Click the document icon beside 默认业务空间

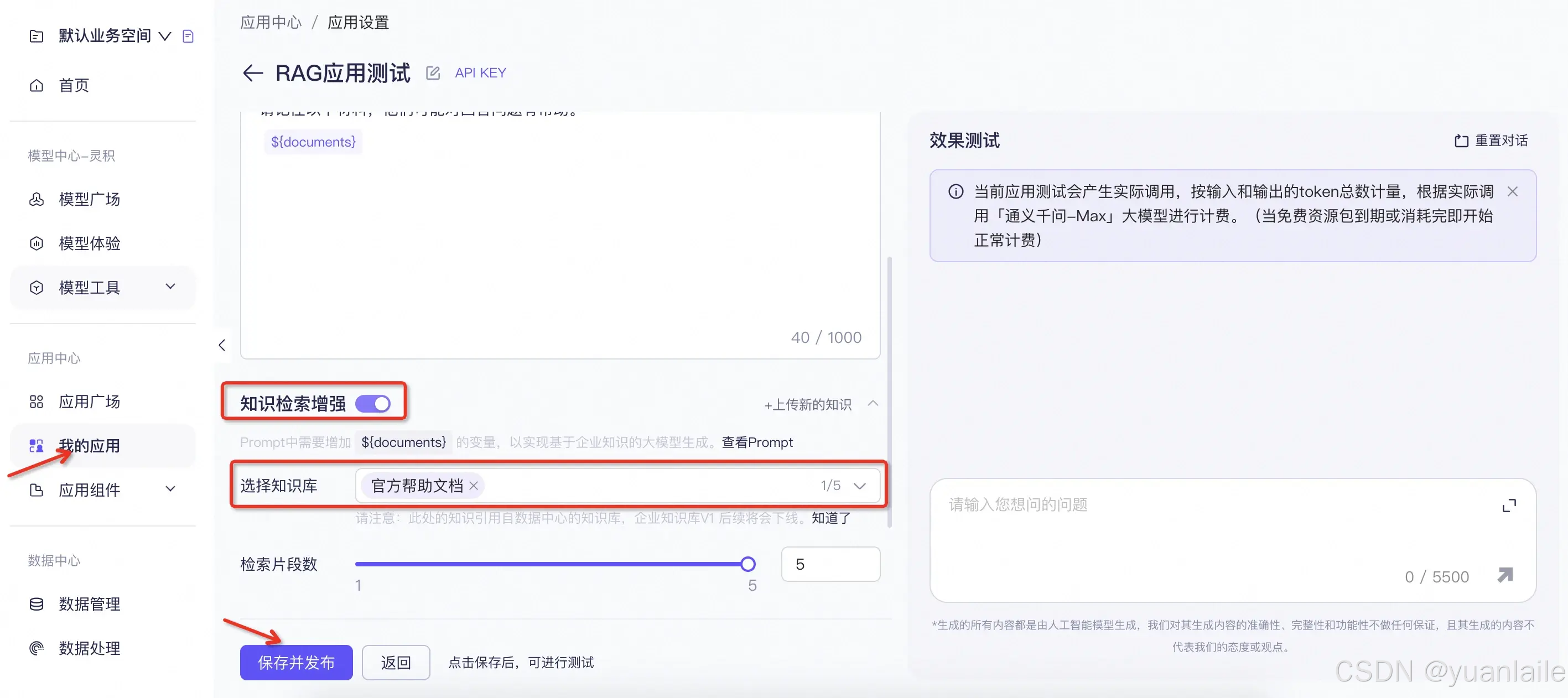188,37
